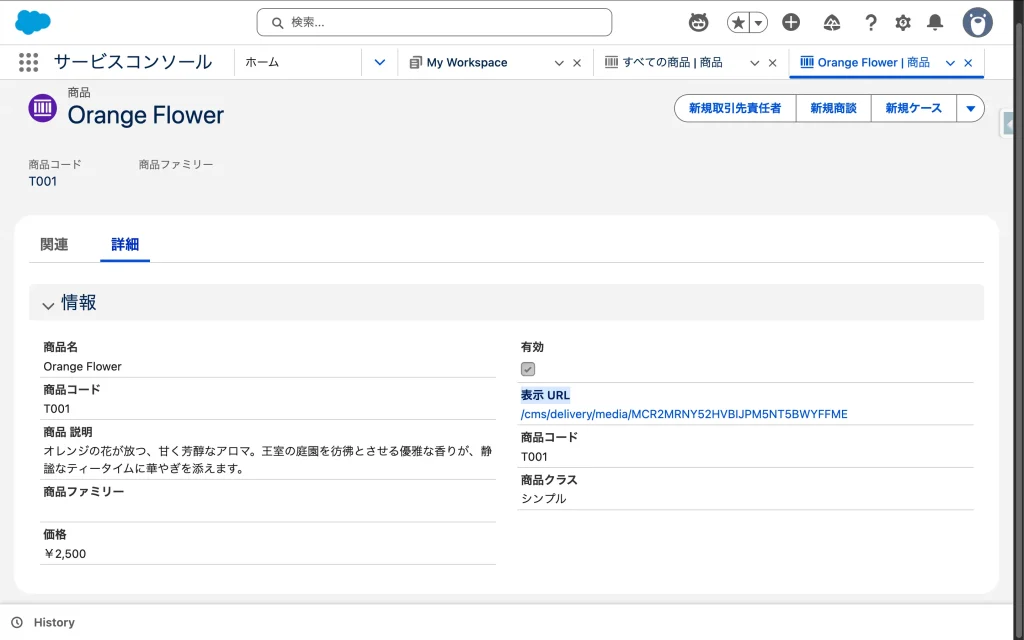This screenshot has width=1024, height=640.
Task: Click the user avatar profile icon
Action: 977,22
